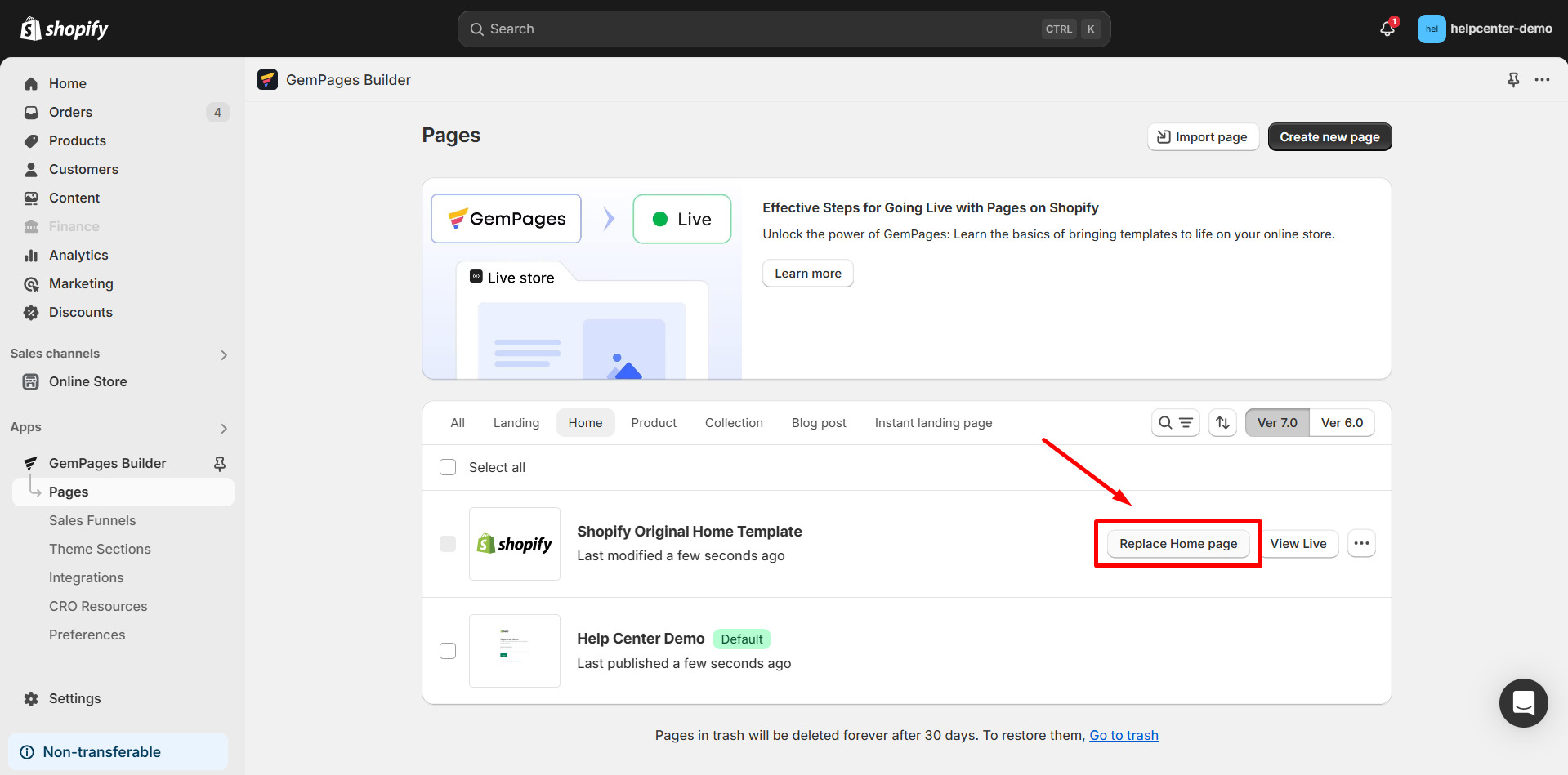1568x775 pixels.
Task: Switch to the Collection tab
Action: pos(733,422)
